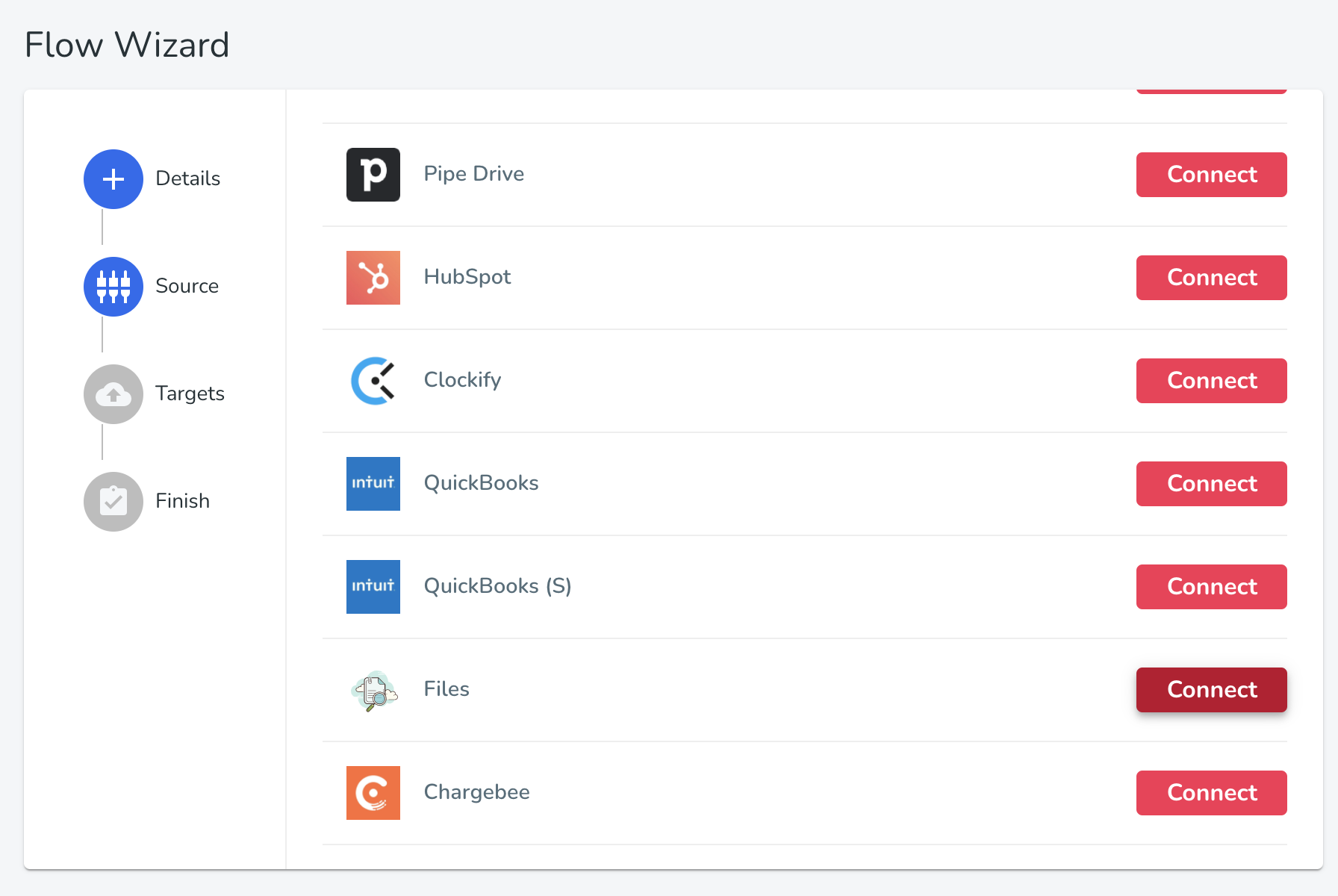Click the Chargebee name text
This screenshot has height=896, width=1338.
coord(477,792)
